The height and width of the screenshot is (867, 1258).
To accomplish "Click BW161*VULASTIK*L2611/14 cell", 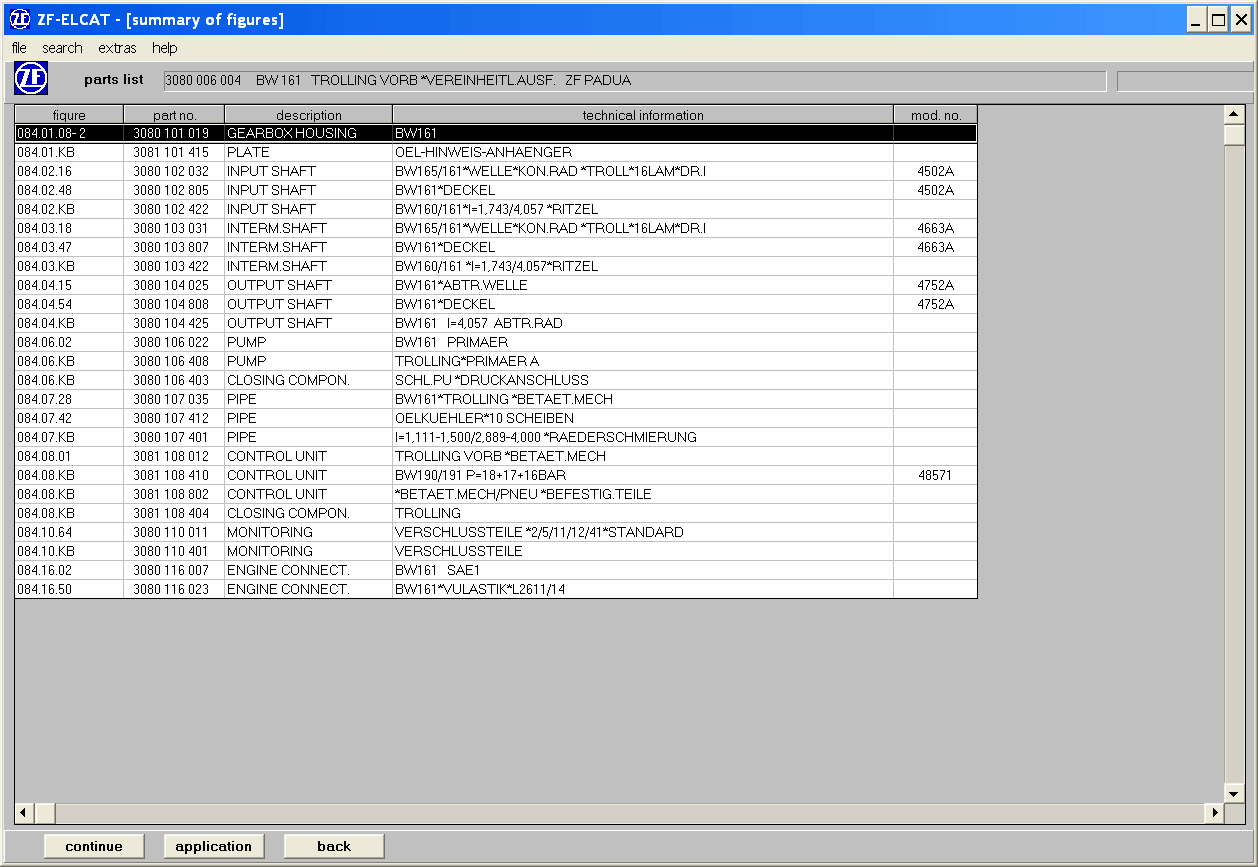I will pyautogui.click(x=643, y=589).
